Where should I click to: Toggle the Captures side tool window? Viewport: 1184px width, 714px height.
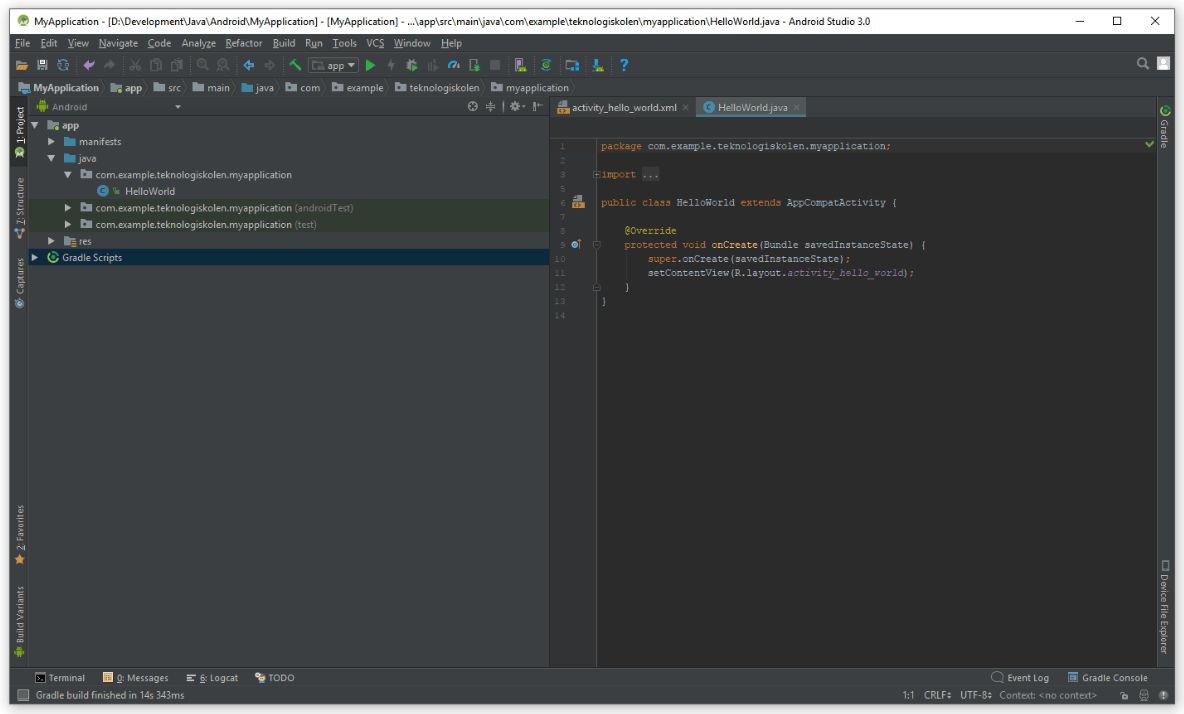tap(20, 283)
